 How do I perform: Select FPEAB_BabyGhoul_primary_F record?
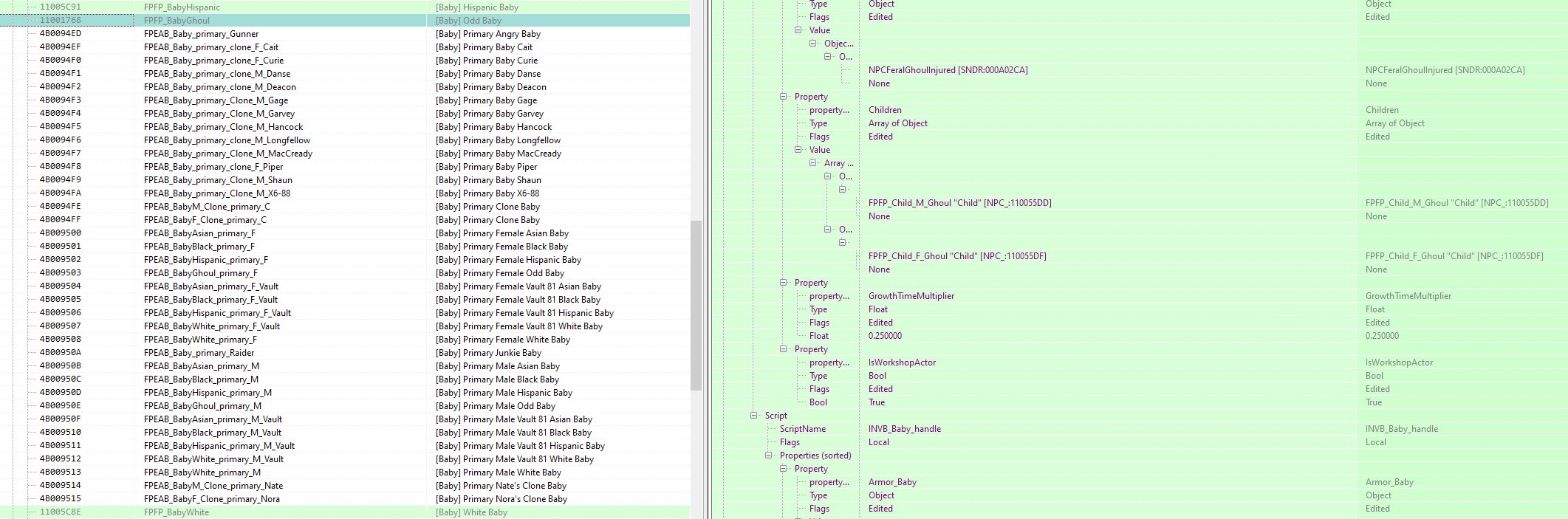tap(345, 273)
